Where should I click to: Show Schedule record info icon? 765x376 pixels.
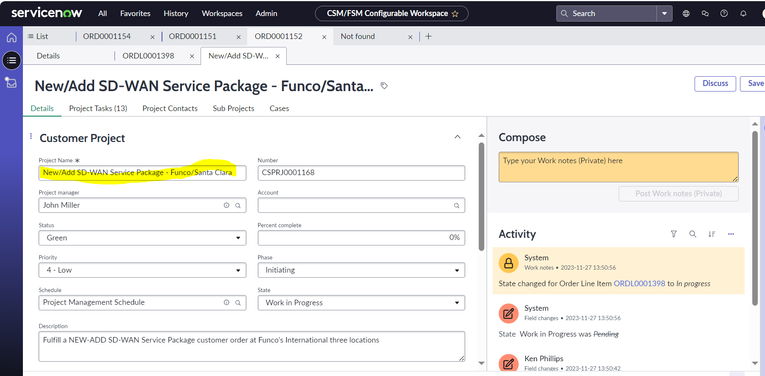226,302
